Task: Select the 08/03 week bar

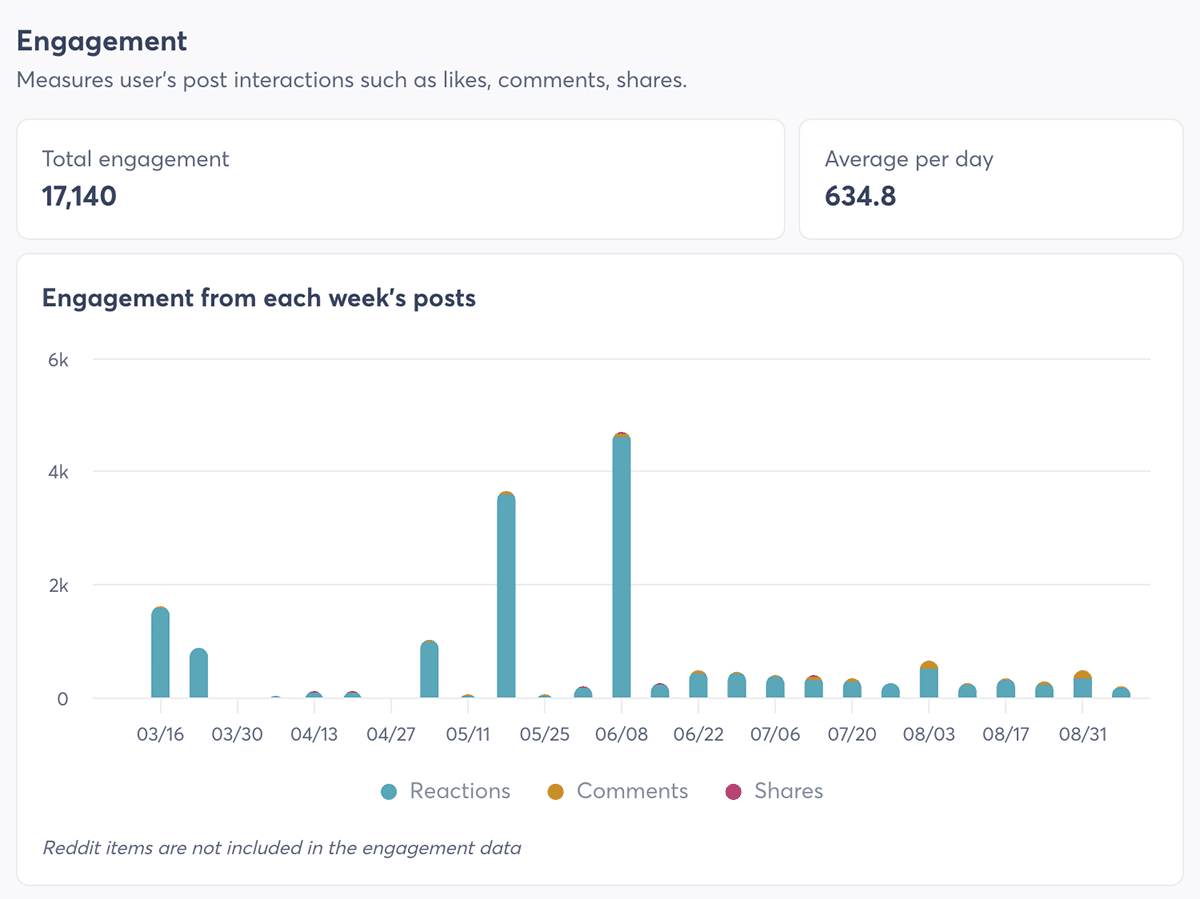Action: pos(929,679)
